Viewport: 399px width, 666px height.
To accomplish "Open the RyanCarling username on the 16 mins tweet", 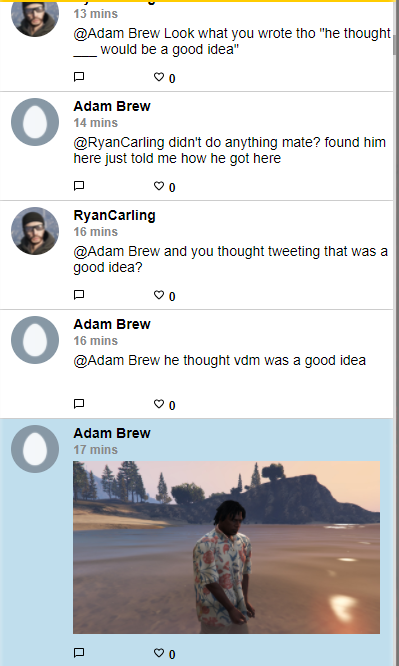I will coord(114,215).
